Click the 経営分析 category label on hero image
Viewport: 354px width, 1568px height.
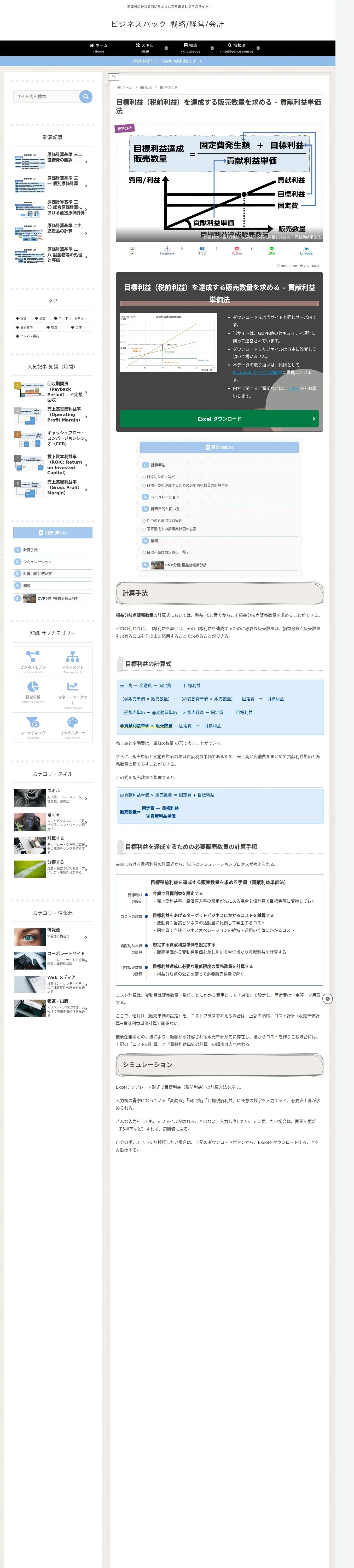124,128
